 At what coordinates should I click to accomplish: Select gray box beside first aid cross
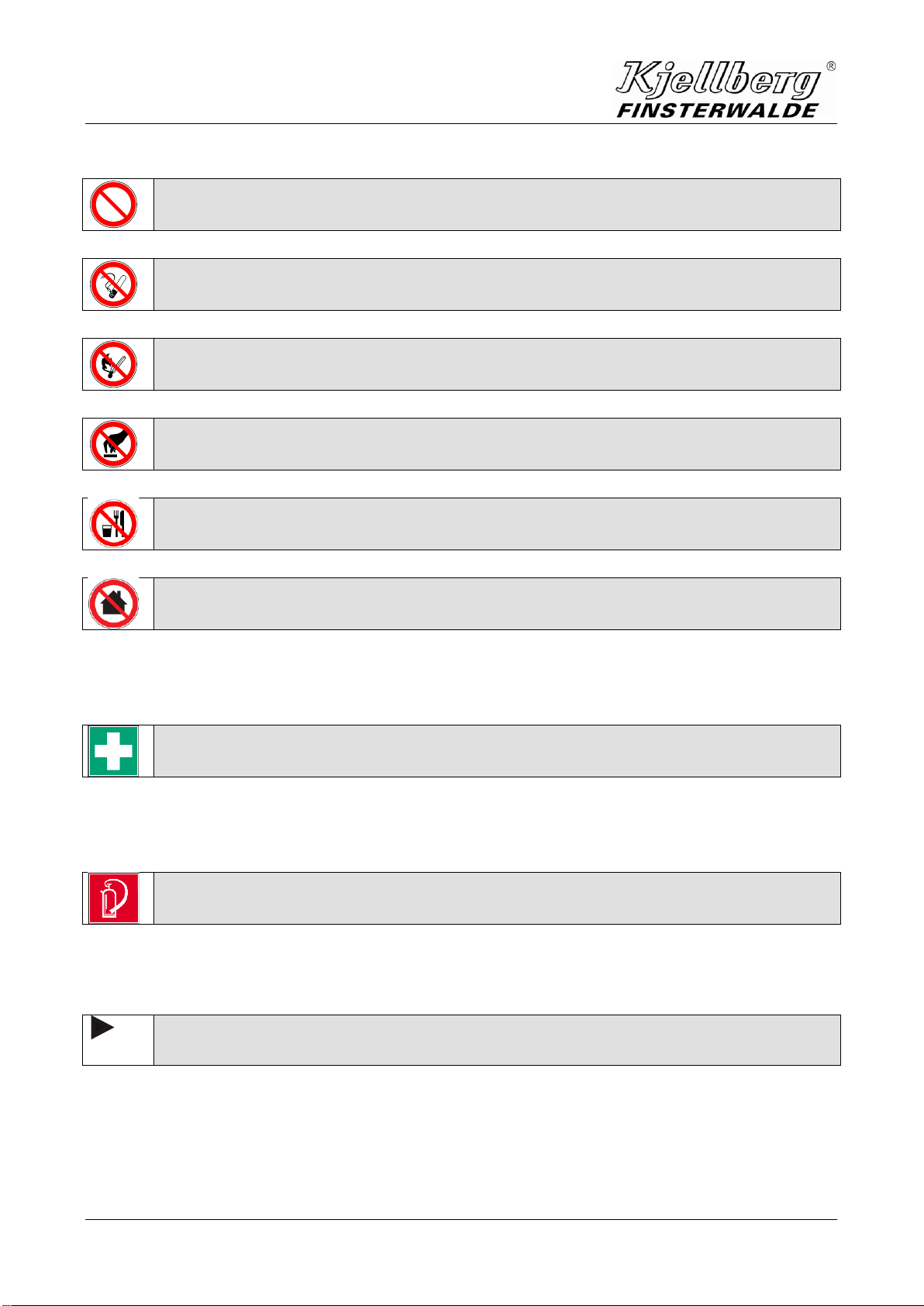coord(497,751)
